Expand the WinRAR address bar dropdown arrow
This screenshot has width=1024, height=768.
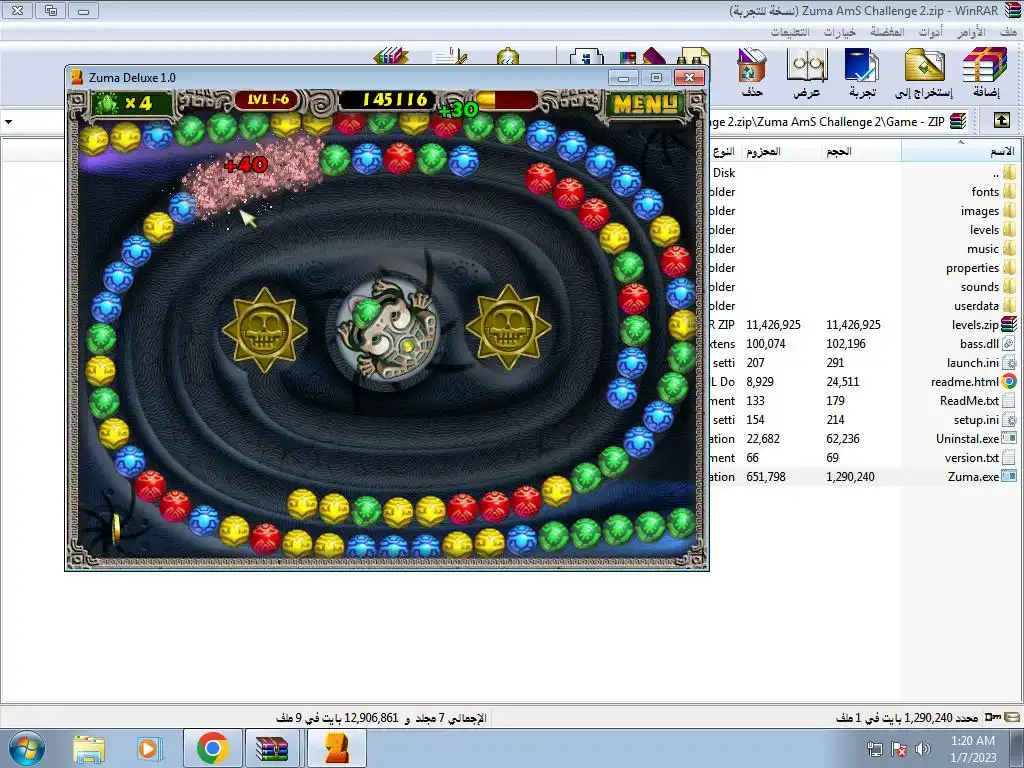pos(8,121)
